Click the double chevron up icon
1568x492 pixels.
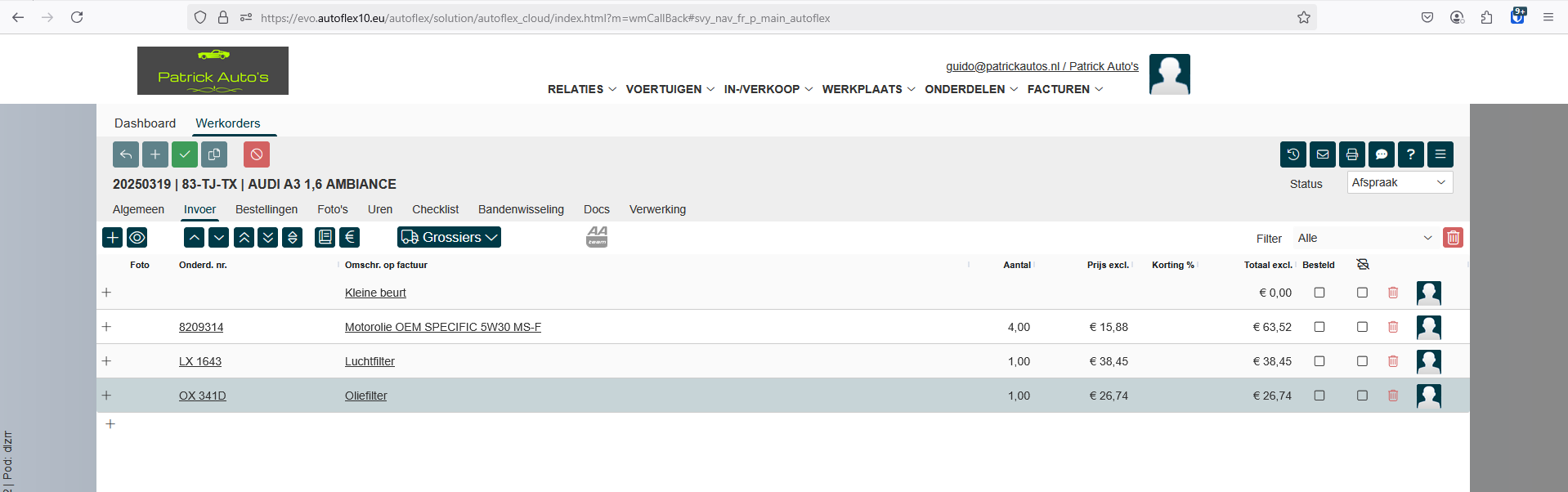click(244, 237)
